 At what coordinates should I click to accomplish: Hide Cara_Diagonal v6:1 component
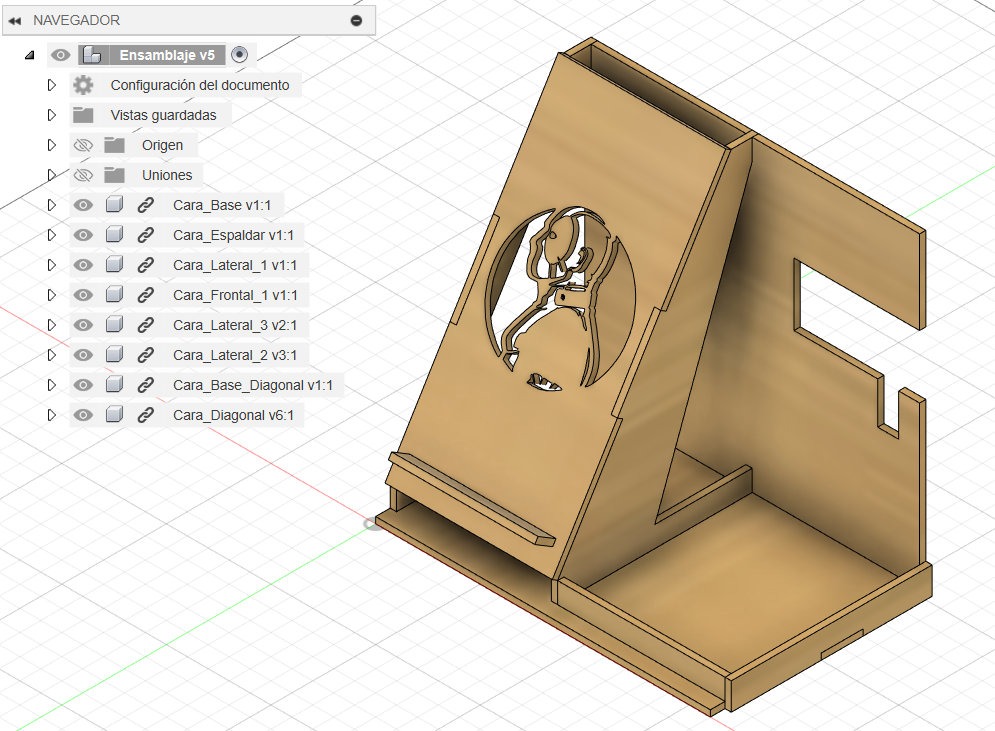coord(83,415)
